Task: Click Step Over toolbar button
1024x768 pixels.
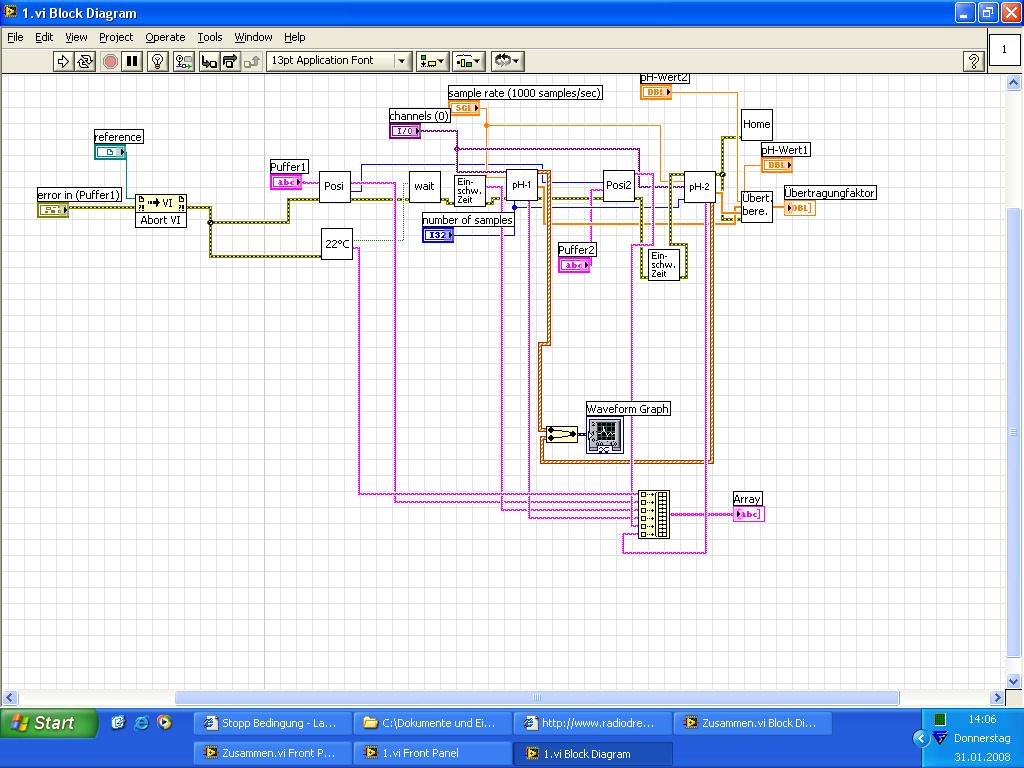Action: (x=230, y=61)
